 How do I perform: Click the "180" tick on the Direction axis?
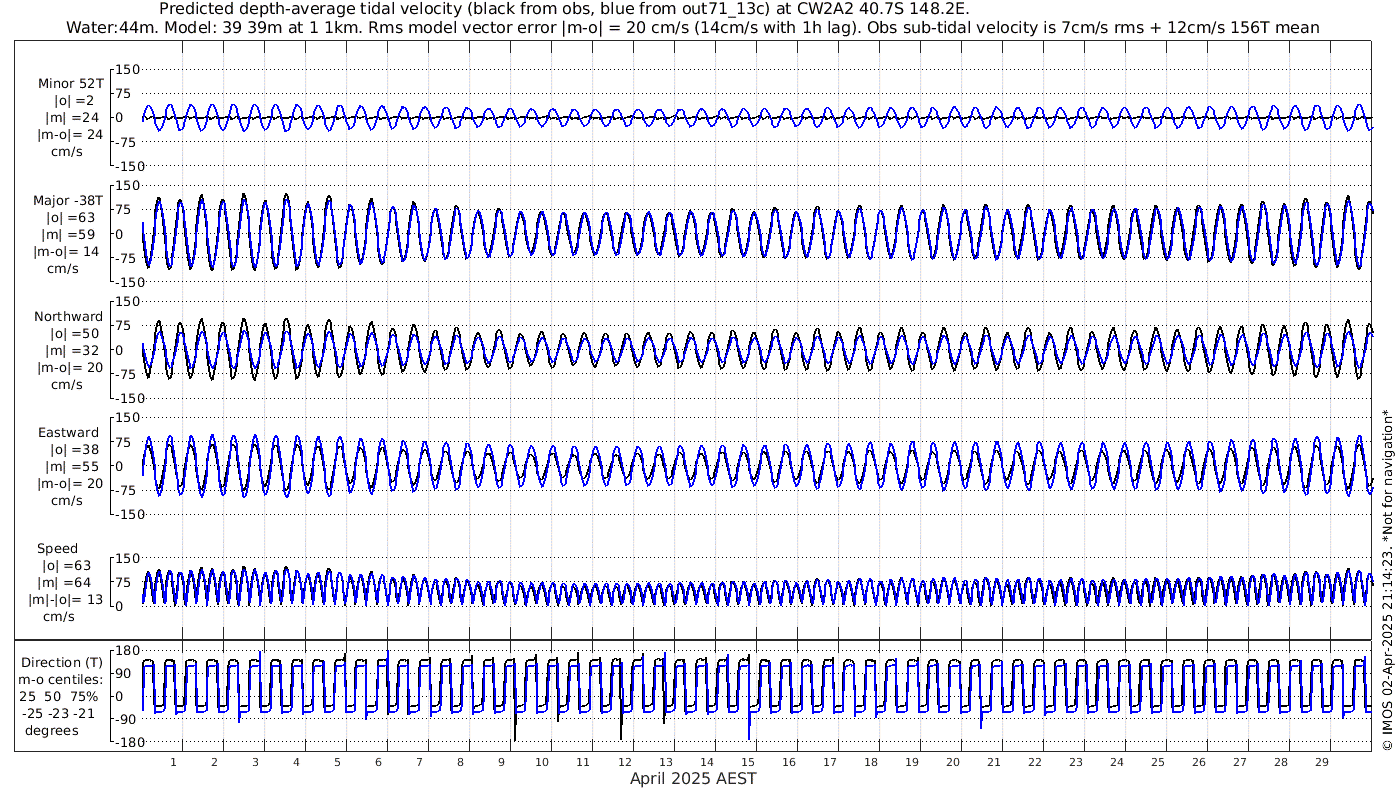tap(126, 652)
